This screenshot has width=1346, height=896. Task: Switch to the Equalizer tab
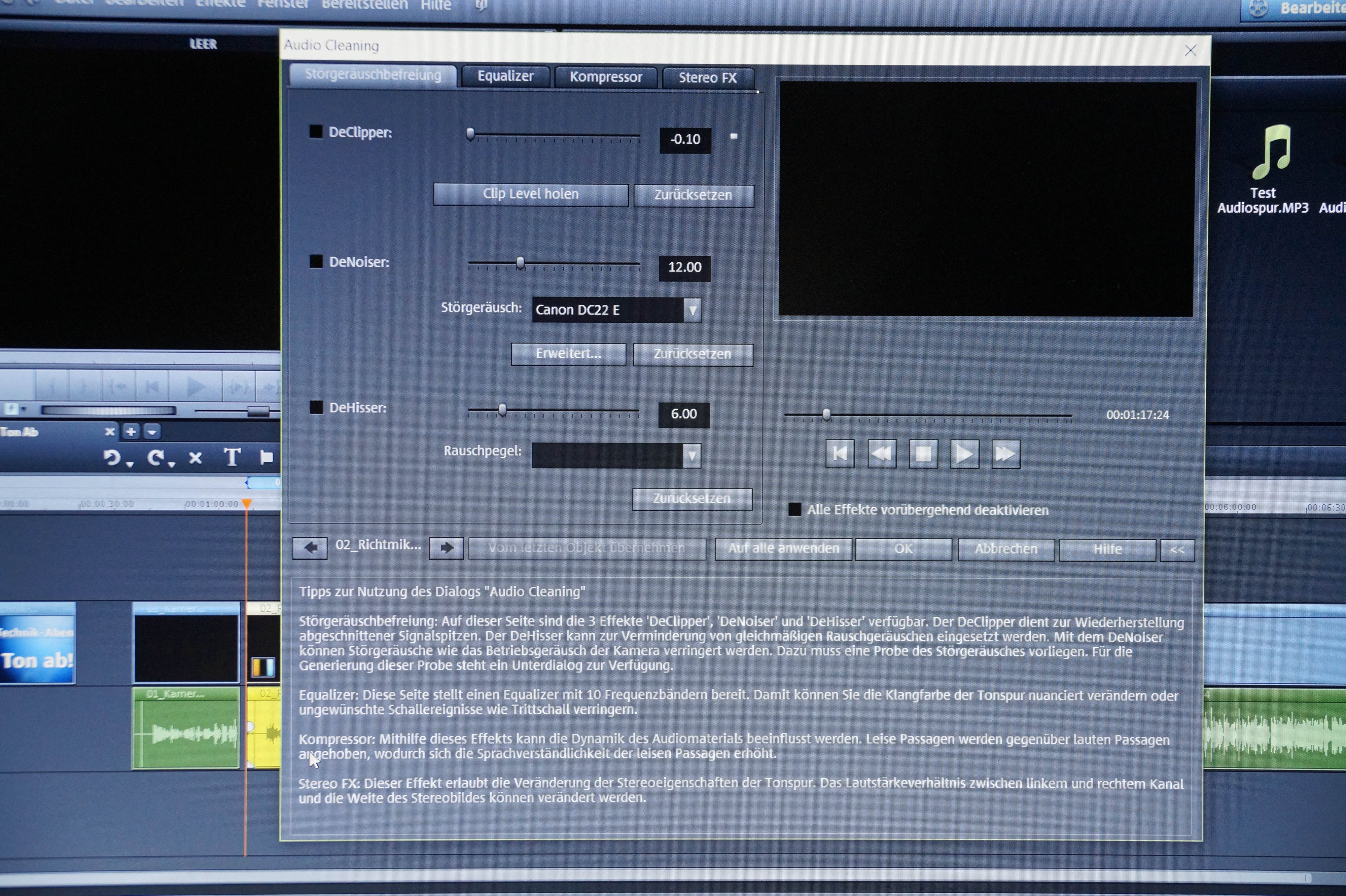(505, 77)
